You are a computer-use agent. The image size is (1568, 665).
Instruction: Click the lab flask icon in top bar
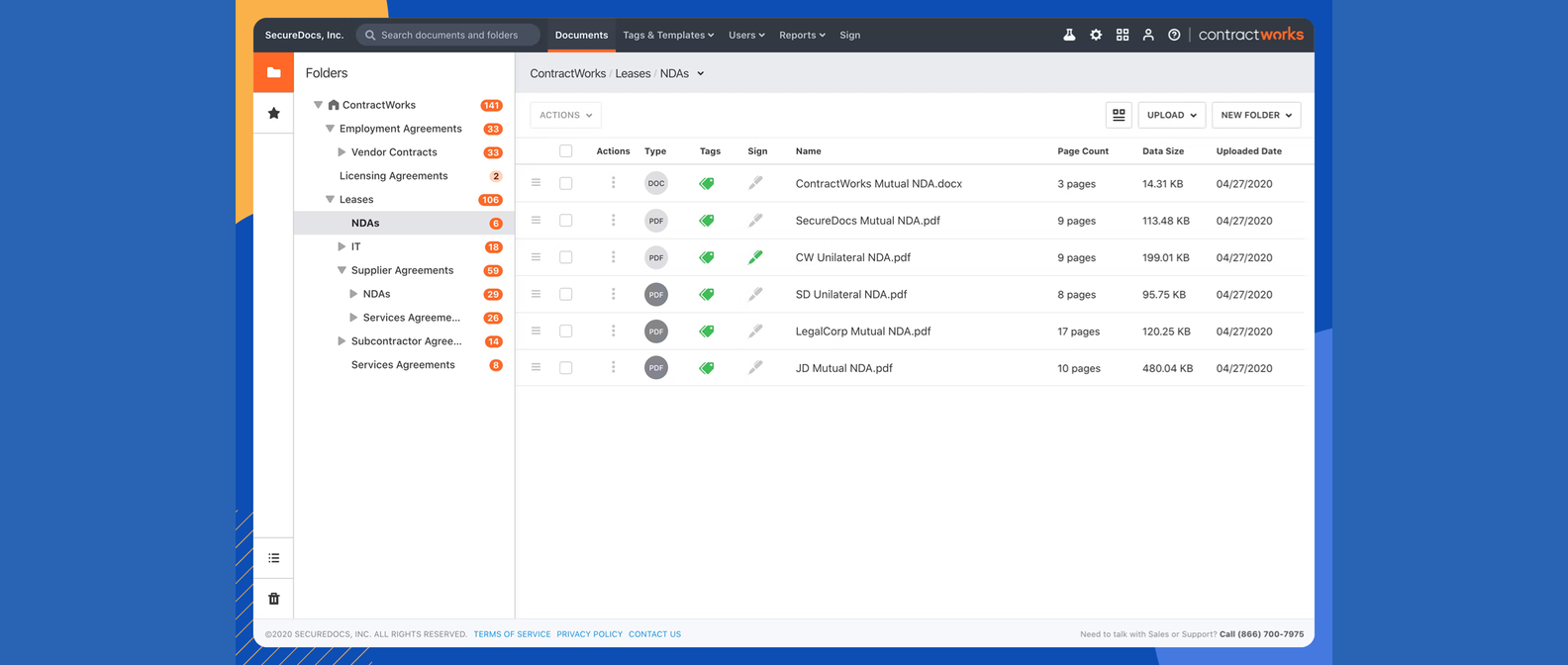click(x=1069, y=35)
